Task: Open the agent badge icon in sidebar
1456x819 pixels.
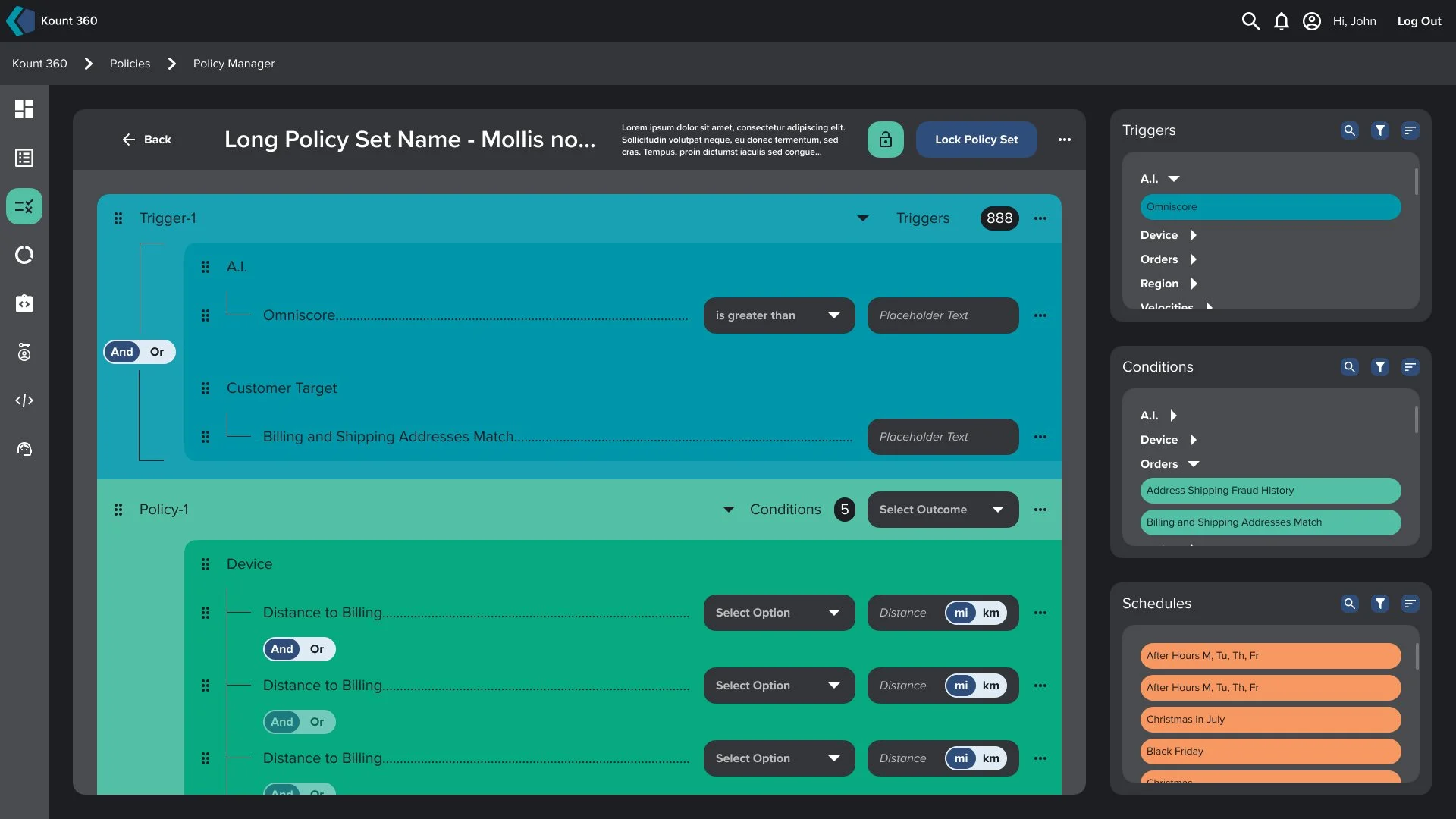Action: [x=24, y=352]
